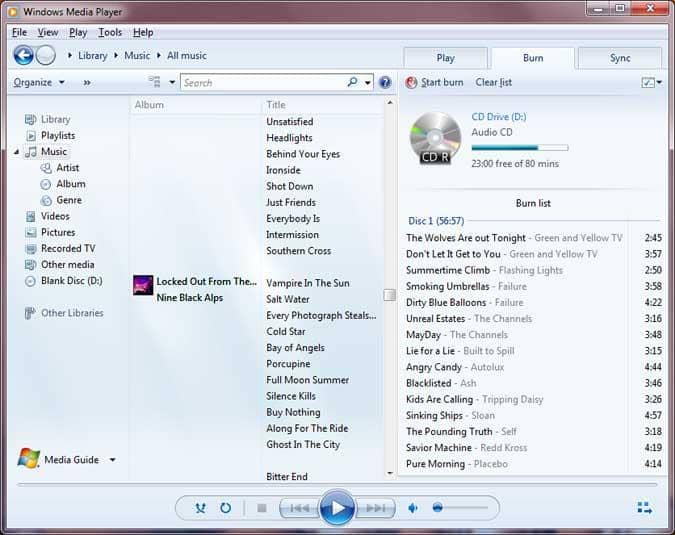Open the View menu
The width and height of the screenshot is (675, 535).
(48, 32)
